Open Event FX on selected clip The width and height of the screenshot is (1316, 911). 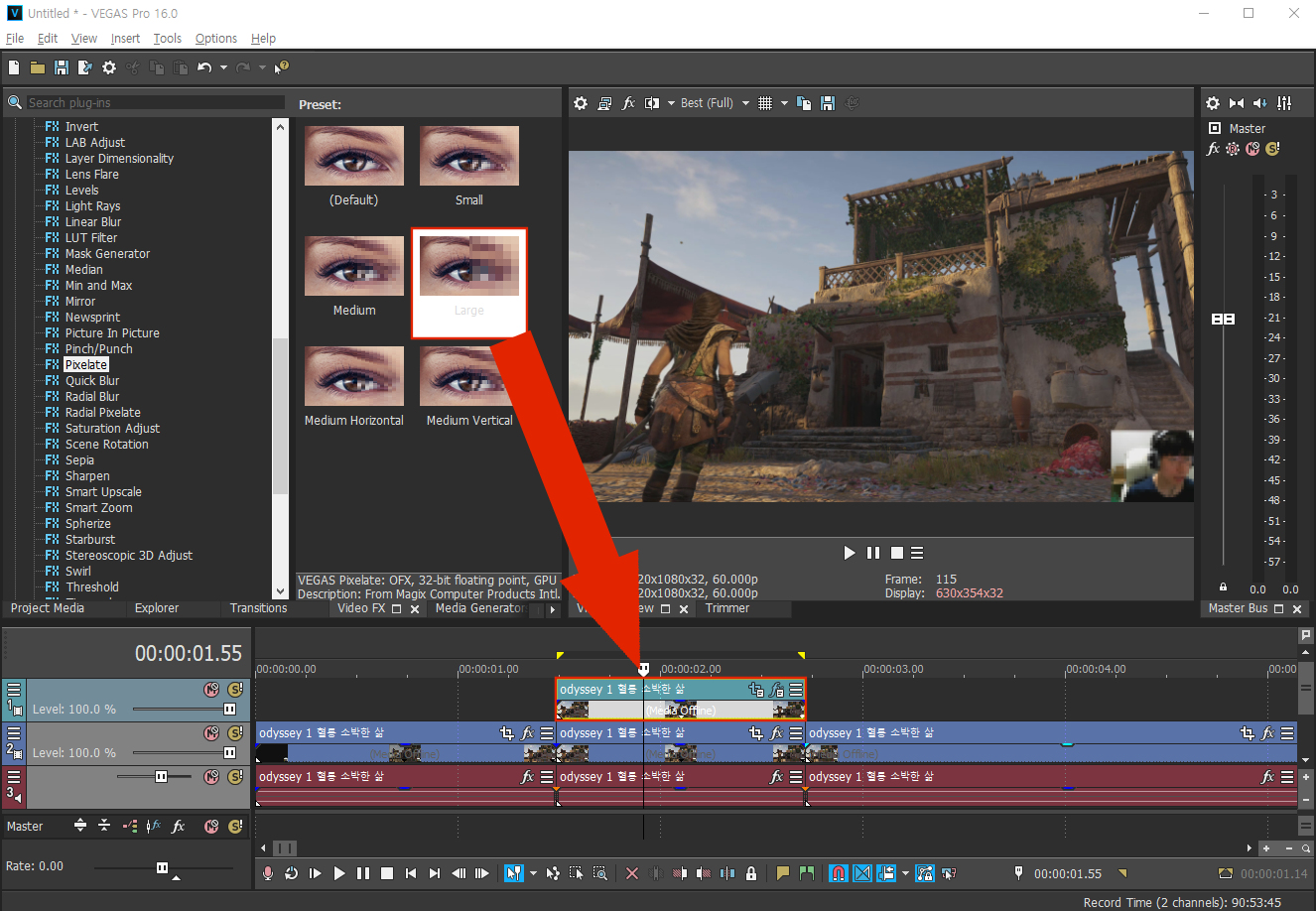[777, 689]
